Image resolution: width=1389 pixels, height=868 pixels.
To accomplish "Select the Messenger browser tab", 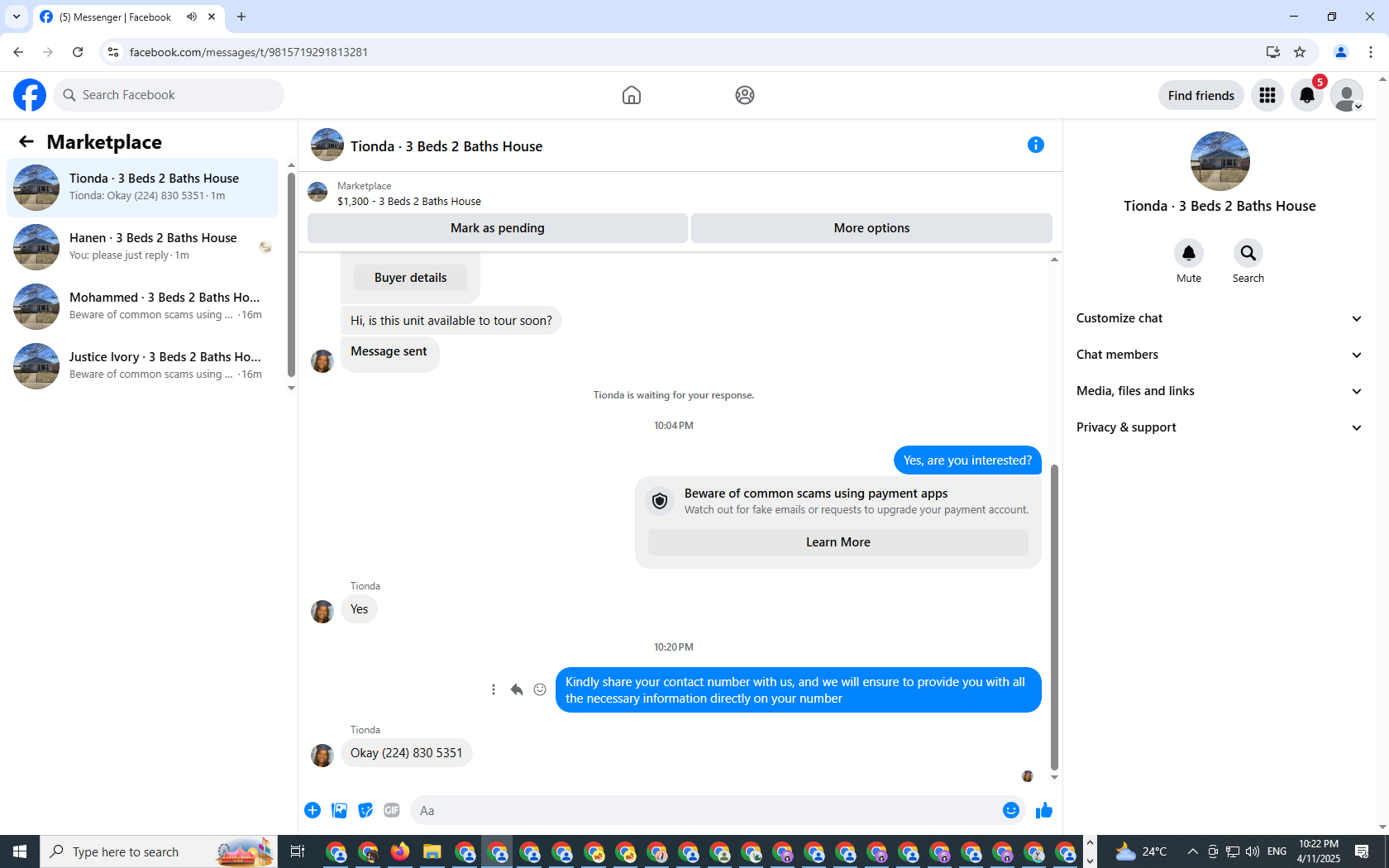I will tap(129, 17).
